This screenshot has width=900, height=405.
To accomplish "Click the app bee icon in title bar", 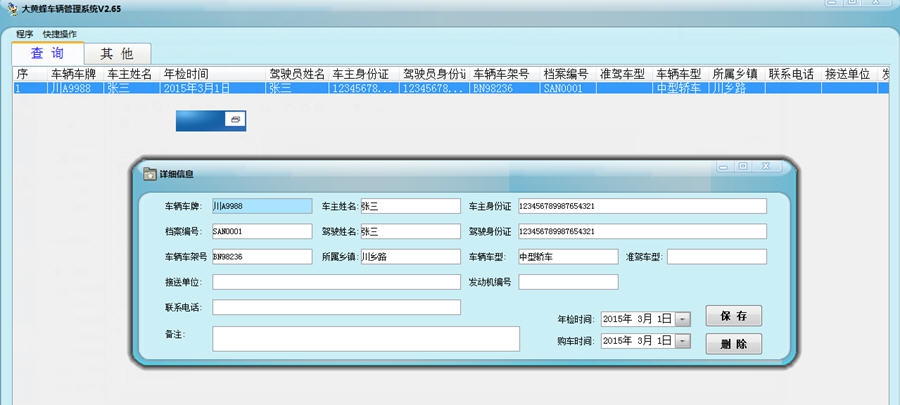I will tap(13, 9).
